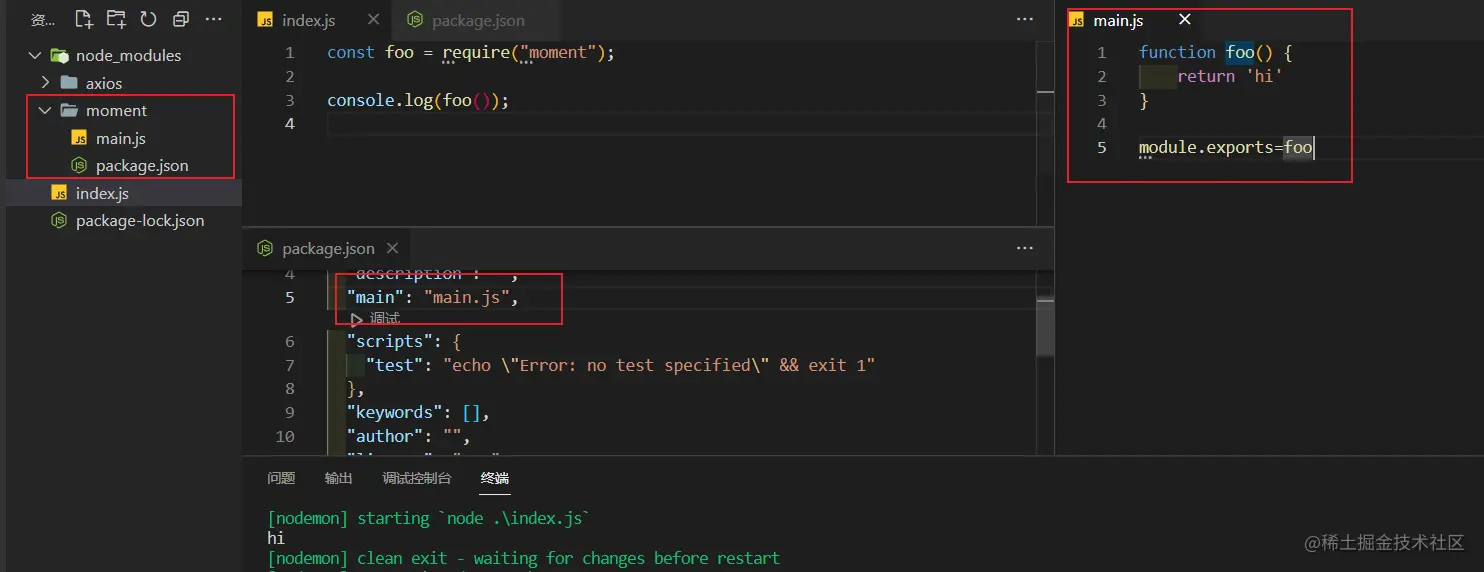Image resolution: width=1484 pixels, height=572 pixels.
Task: Close the main.js editor tab
Action: 1185,20
